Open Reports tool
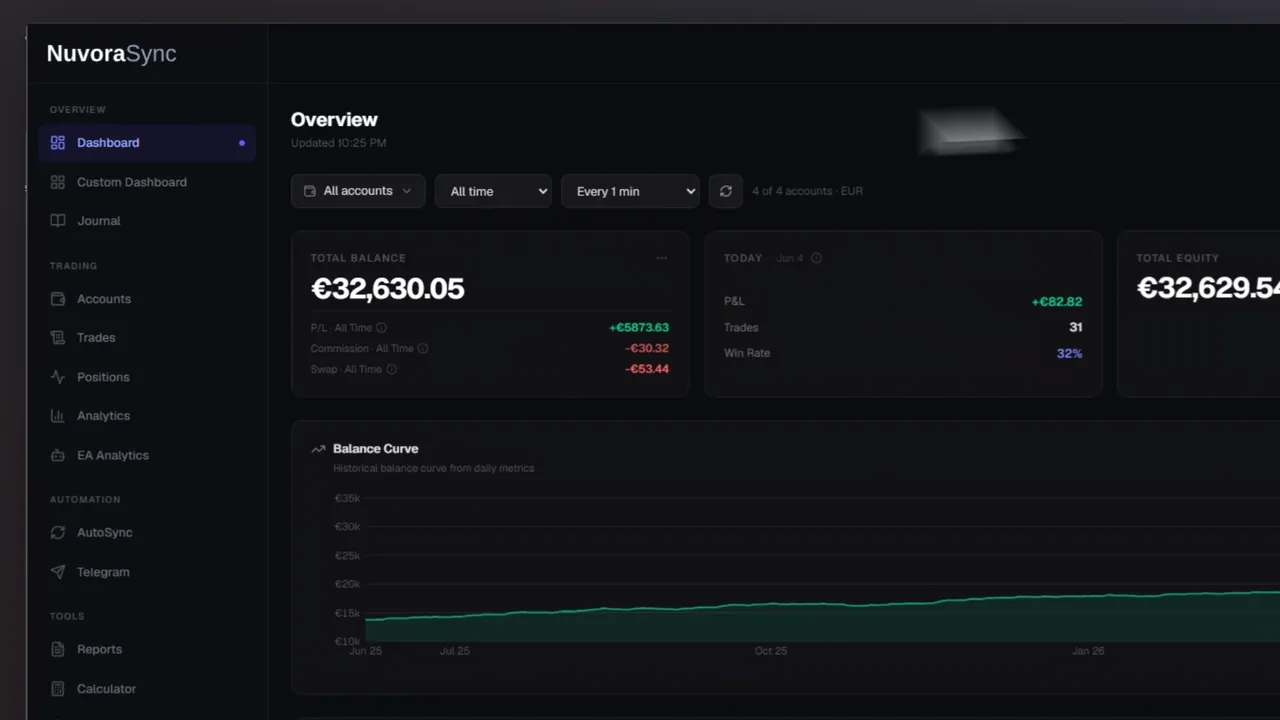This screenshot has width=1280, height=720. [x=147, y=650]
